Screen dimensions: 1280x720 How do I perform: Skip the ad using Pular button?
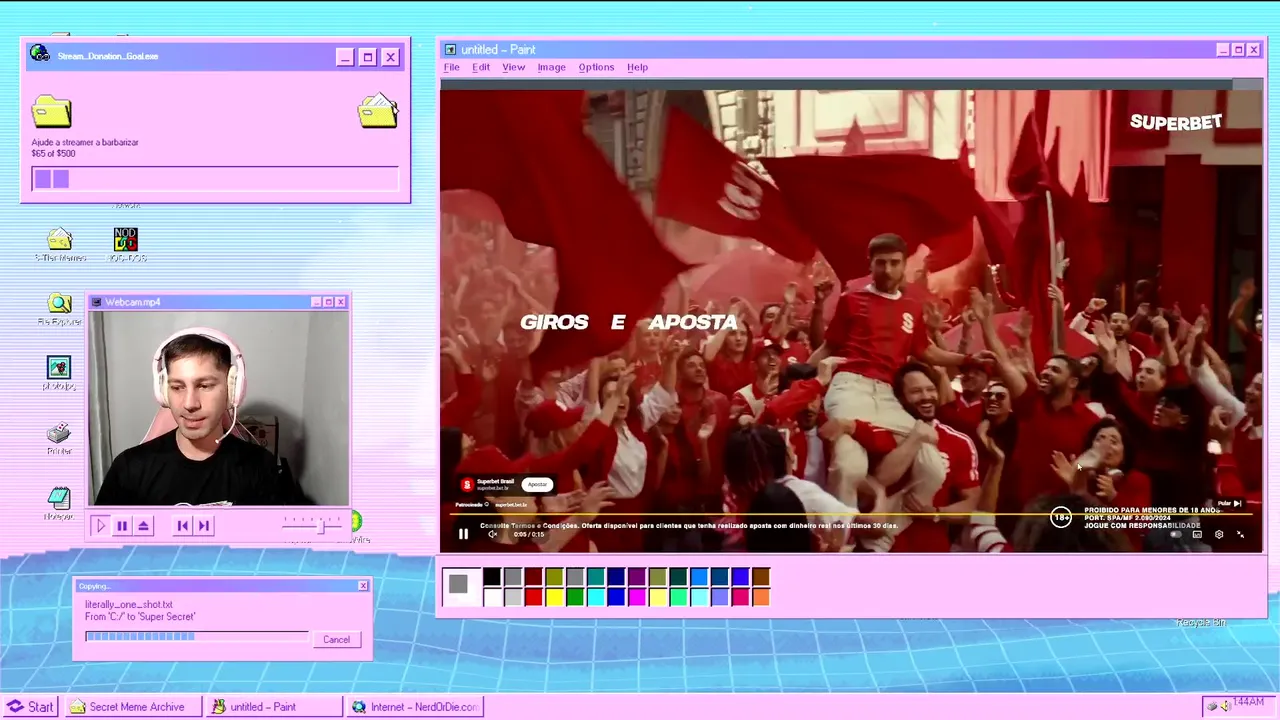click(1229, 503)
